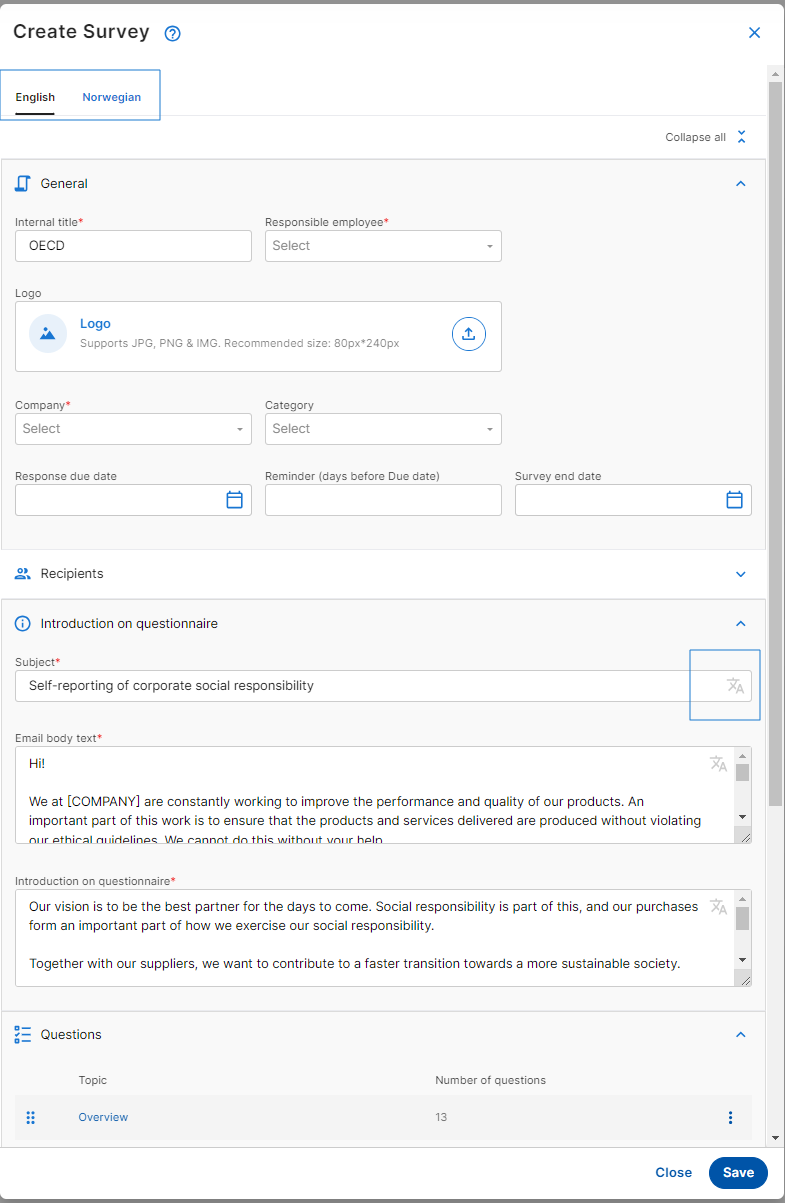The width and height of the screenshot is (785, 1203).
Task: Collapse the Introduction on questionnaire section
Action: pyautogui.click(x=741, y=624)
